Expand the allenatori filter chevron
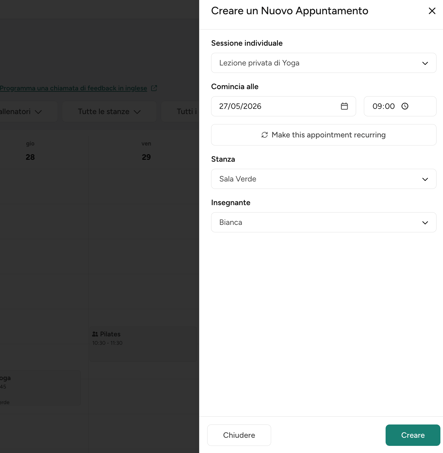The image size is (443, 453). click(38, 112)
